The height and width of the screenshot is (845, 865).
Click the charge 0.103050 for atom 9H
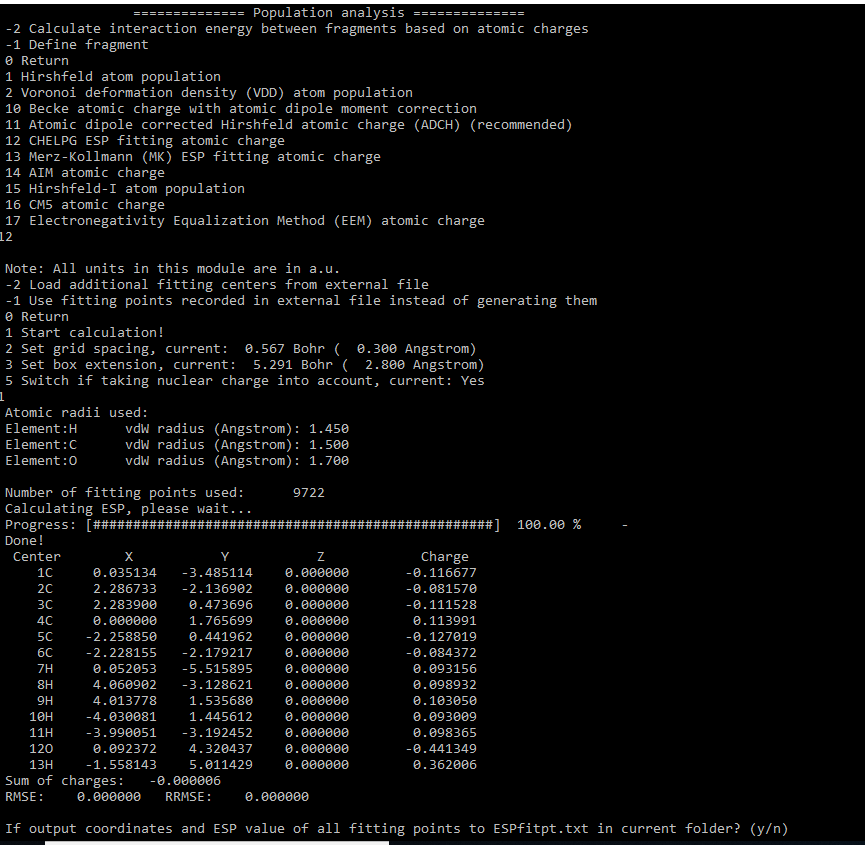click(445, 700)
